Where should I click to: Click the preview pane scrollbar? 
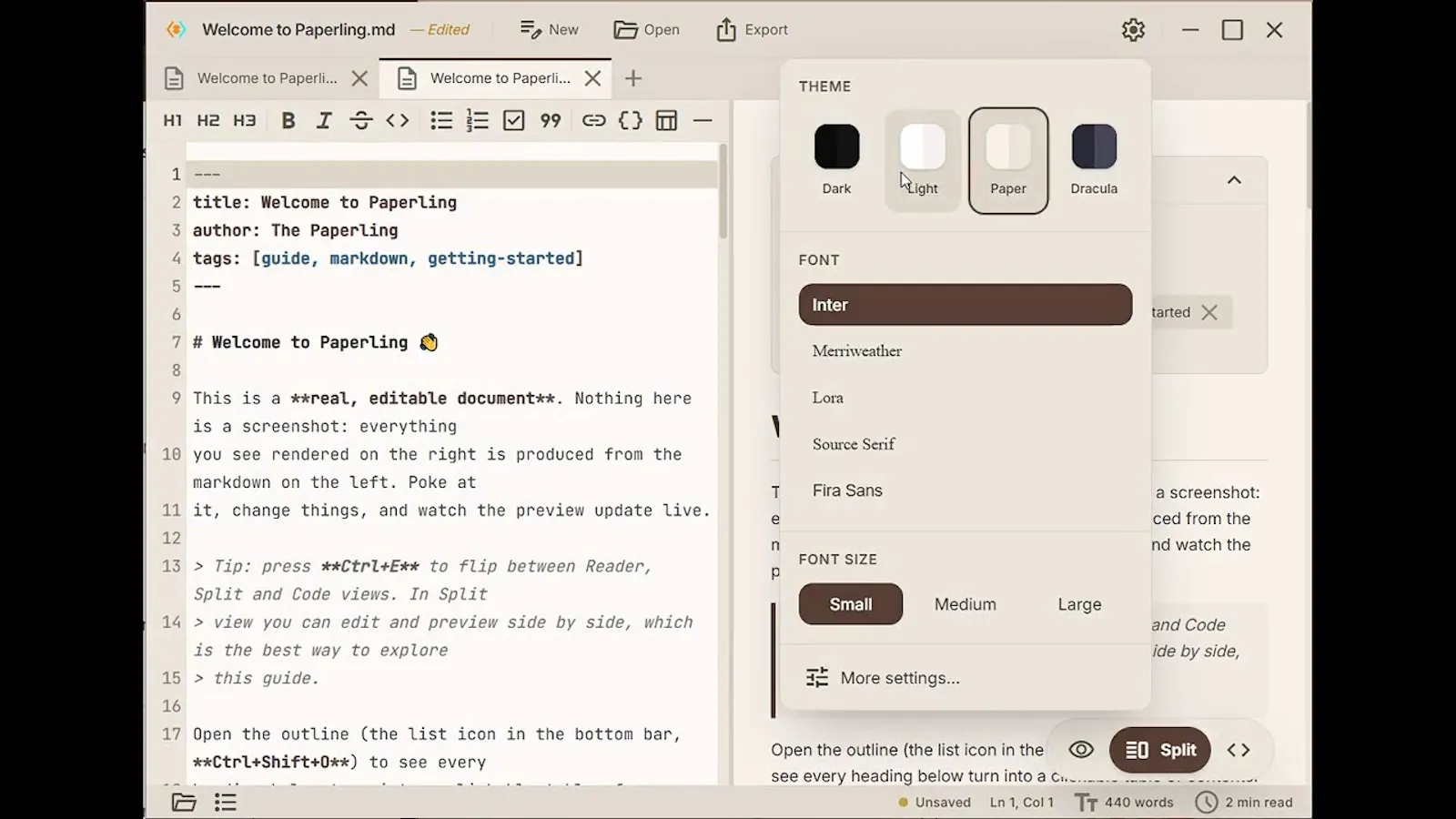(1308, 155)
